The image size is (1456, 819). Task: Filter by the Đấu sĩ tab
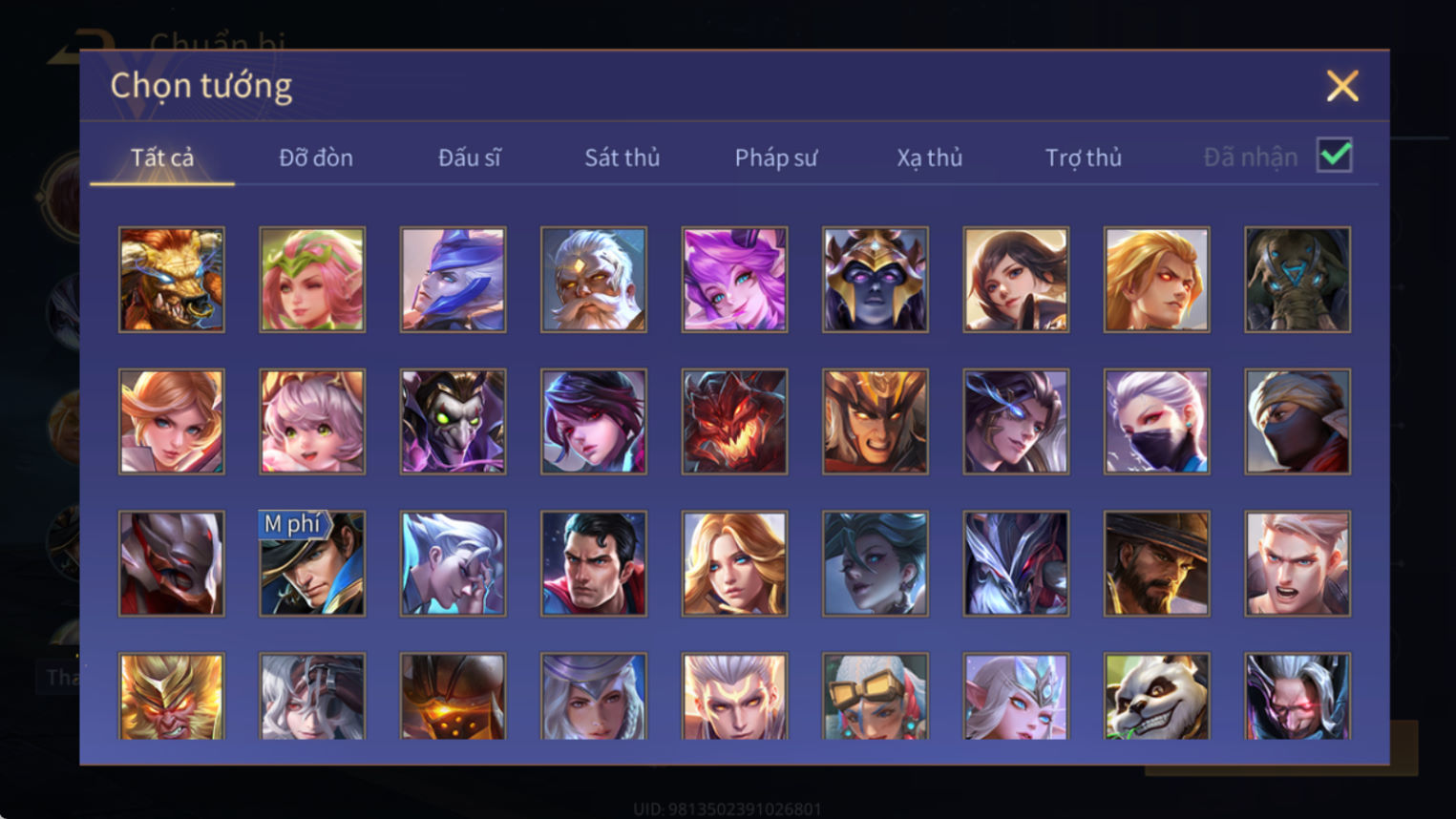pos(469,157)
